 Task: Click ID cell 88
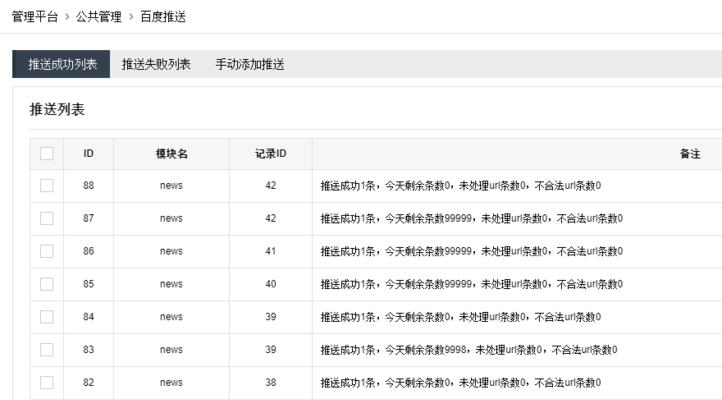pos(88,186)
